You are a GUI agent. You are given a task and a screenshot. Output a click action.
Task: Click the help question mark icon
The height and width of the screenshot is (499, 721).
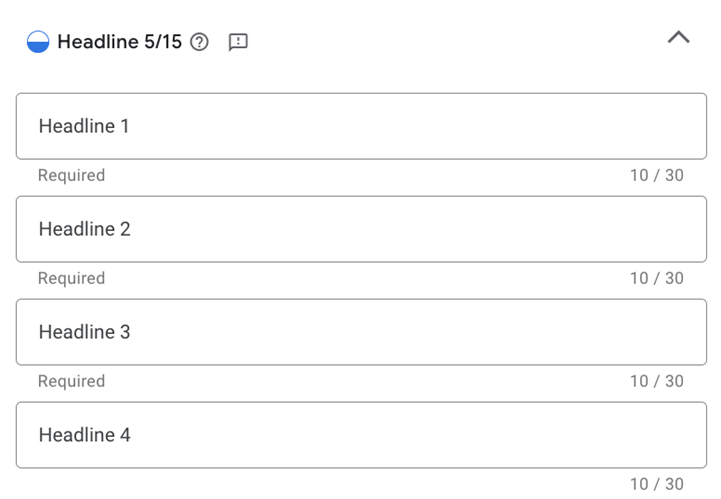click(x=199, y=42)
